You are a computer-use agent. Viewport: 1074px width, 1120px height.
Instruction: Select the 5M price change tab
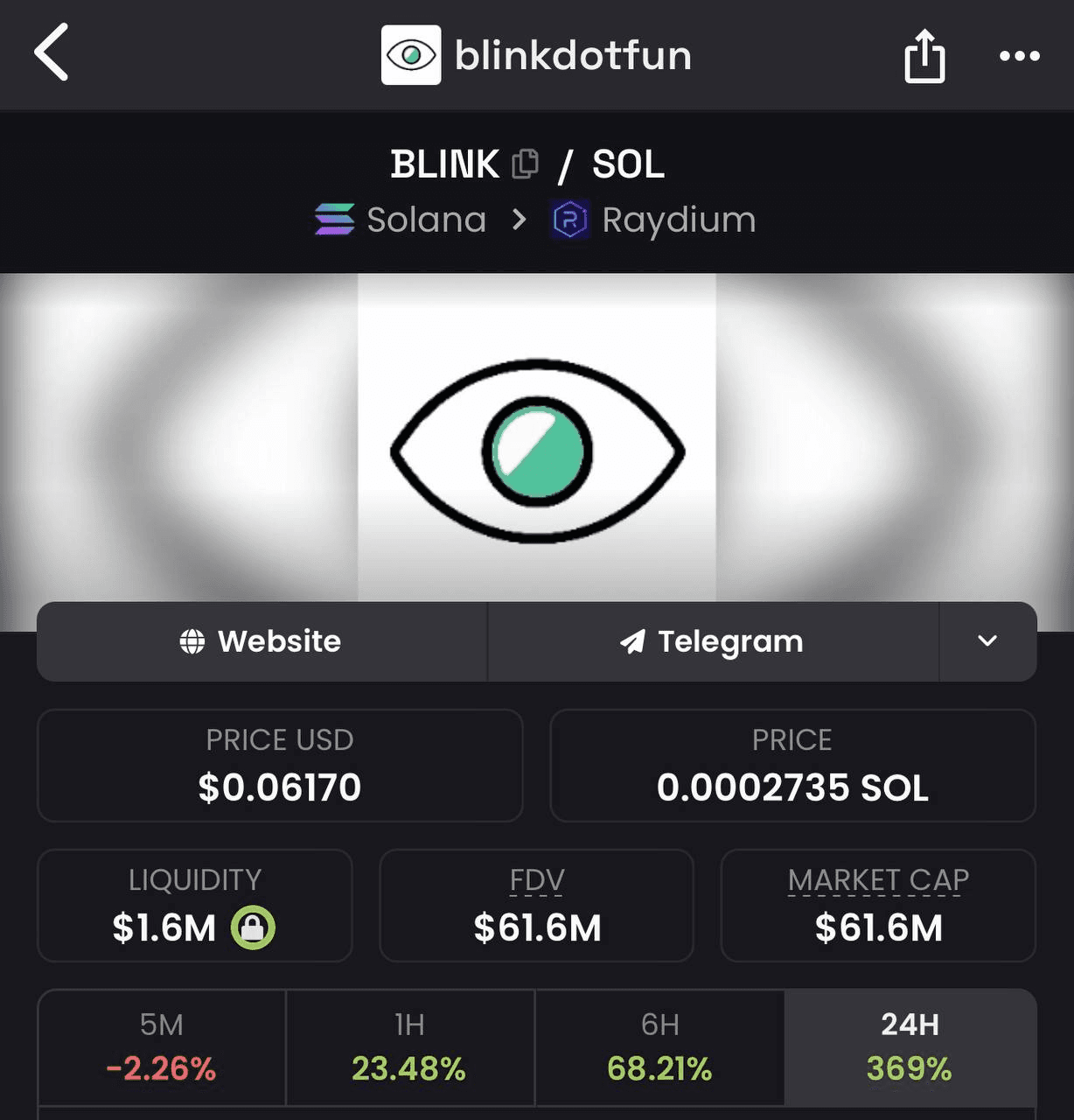pos(162,1047)
